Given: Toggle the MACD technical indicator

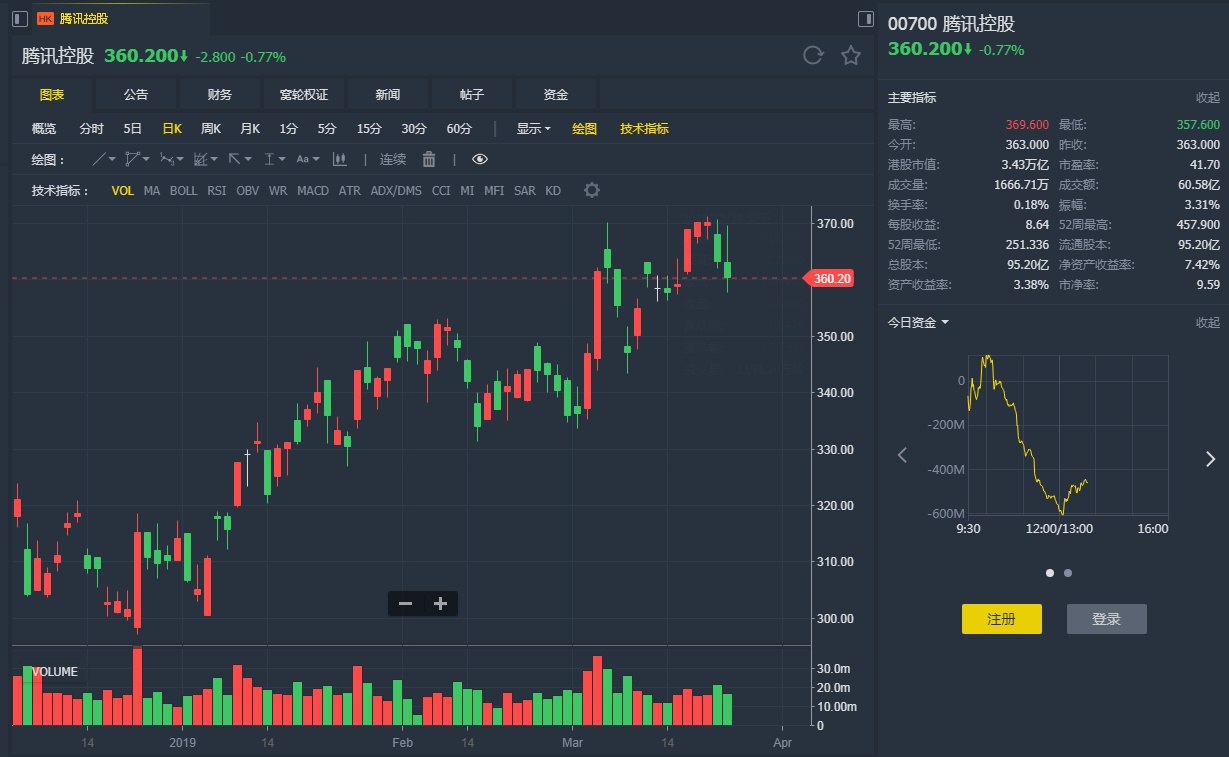Looking at the screenshot, I should [313, 190].
